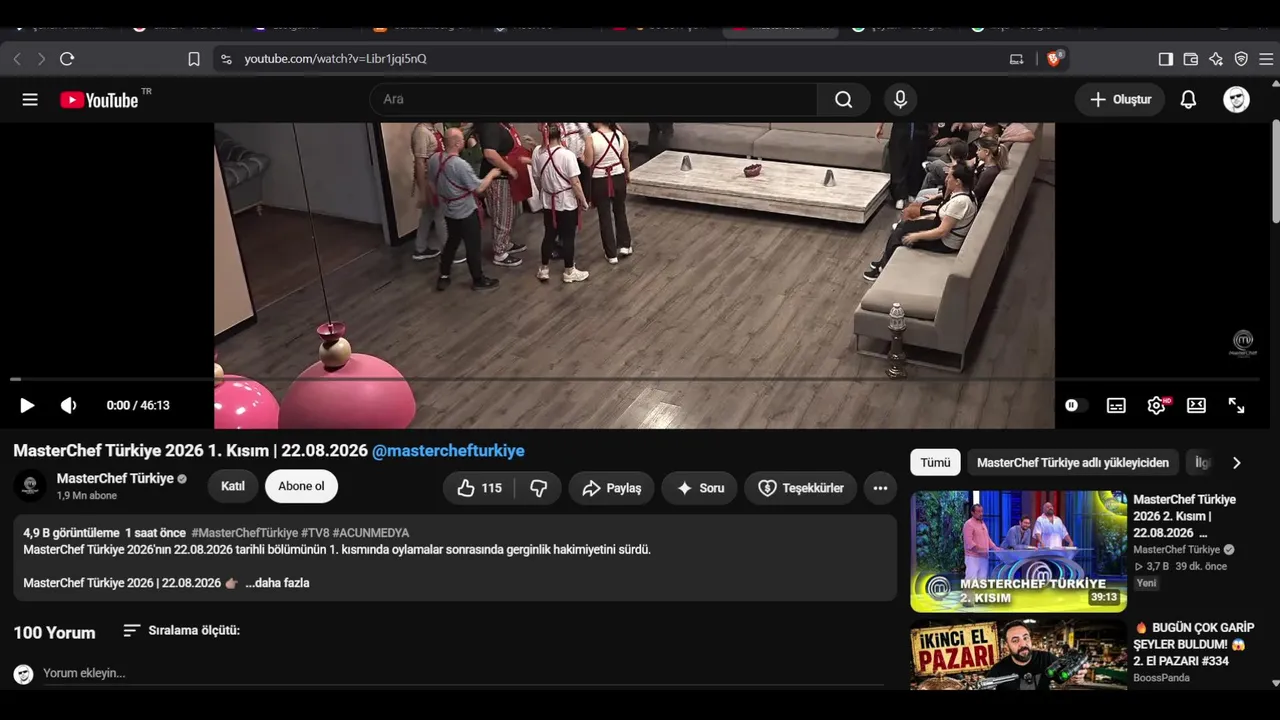This screenshot has height=720, width=1280.
Task: Open the Brave wallet icon
Action: coord(1191,59)
